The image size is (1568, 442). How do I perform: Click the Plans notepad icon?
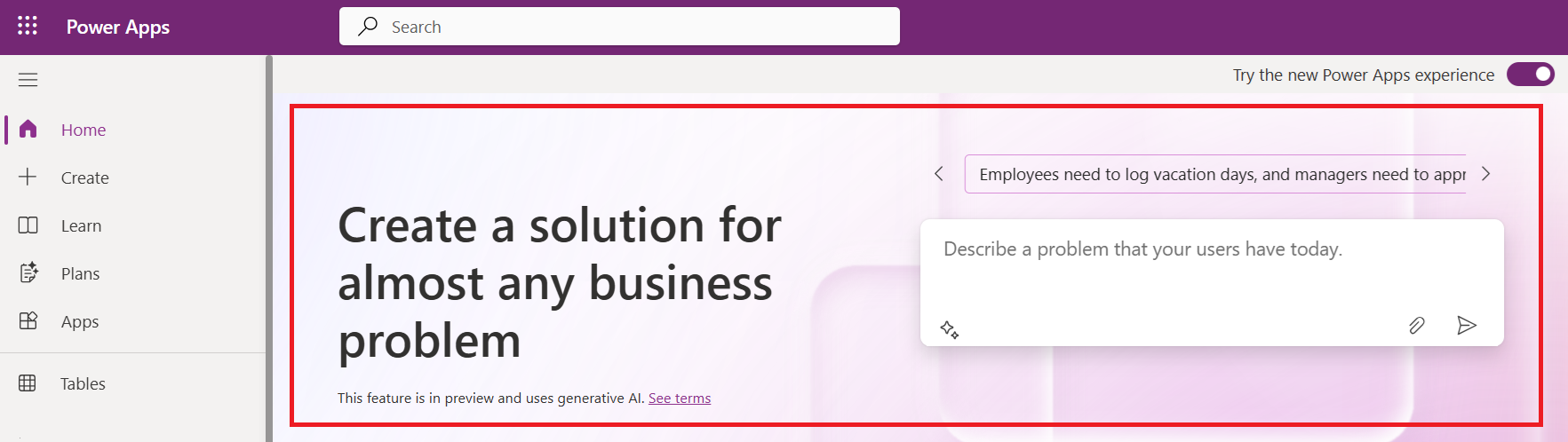pos(28,272)
